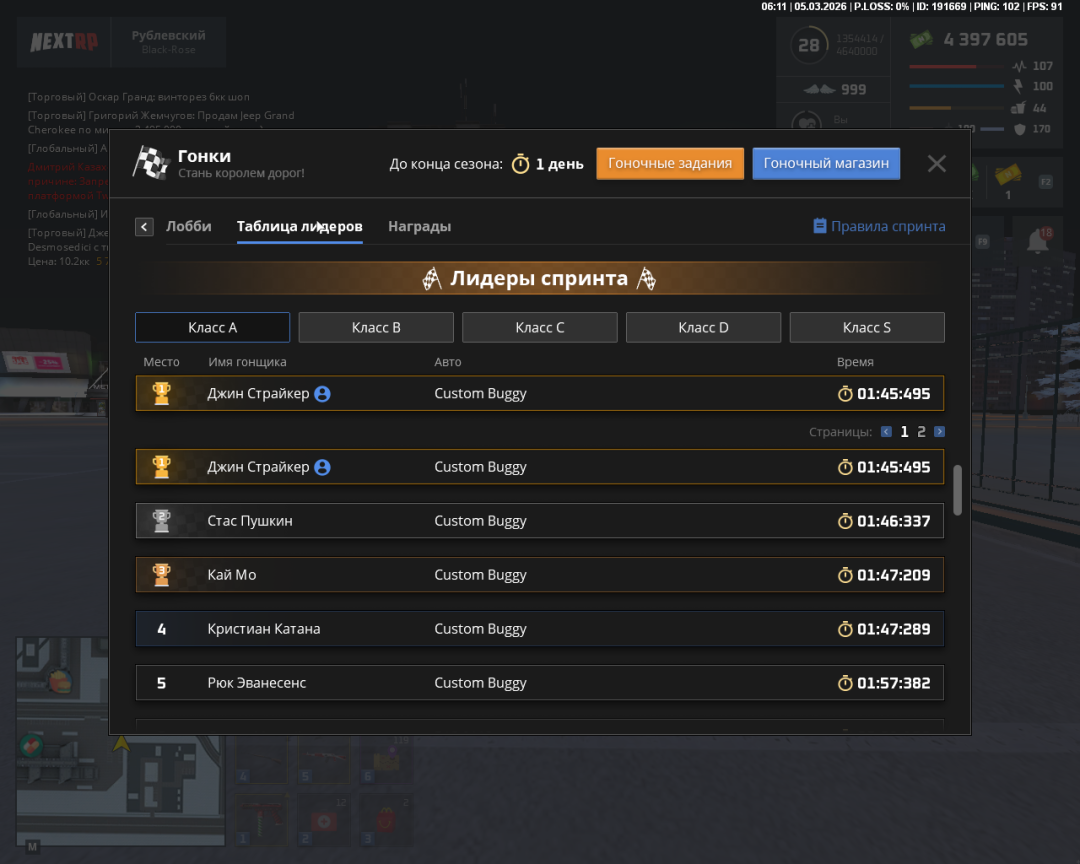Screen dimensions: 1080x864
Task: Switch to the Награды tab
Action: (x=419, y=226)
